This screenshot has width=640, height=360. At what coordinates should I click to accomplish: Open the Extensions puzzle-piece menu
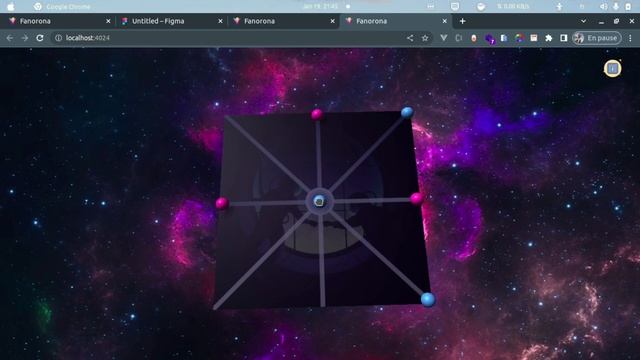549,38
